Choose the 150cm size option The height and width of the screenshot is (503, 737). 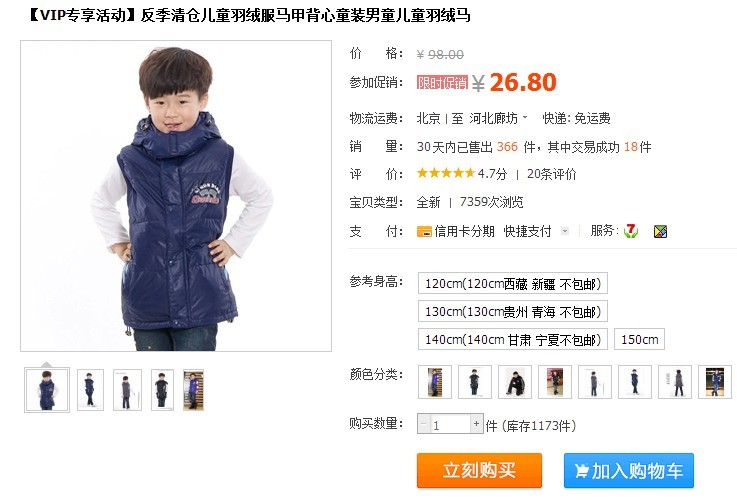pos(639,339)
